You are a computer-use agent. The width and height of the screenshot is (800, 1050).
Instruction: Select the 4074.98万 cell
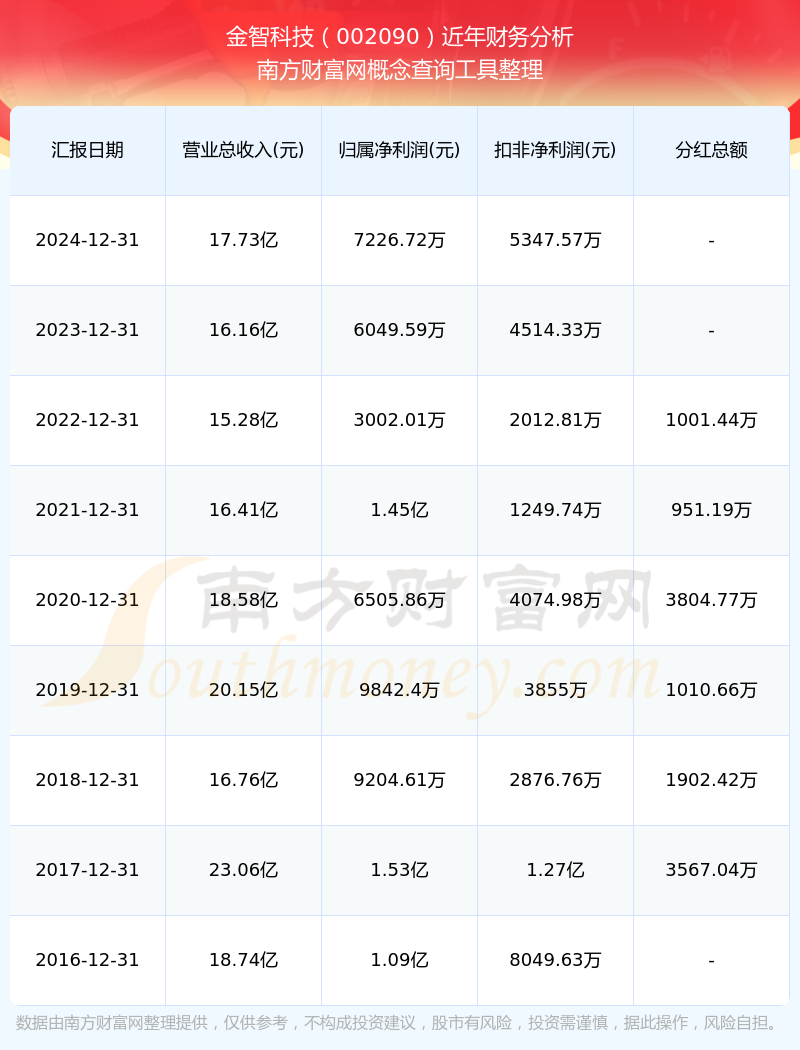click(556, 600)
